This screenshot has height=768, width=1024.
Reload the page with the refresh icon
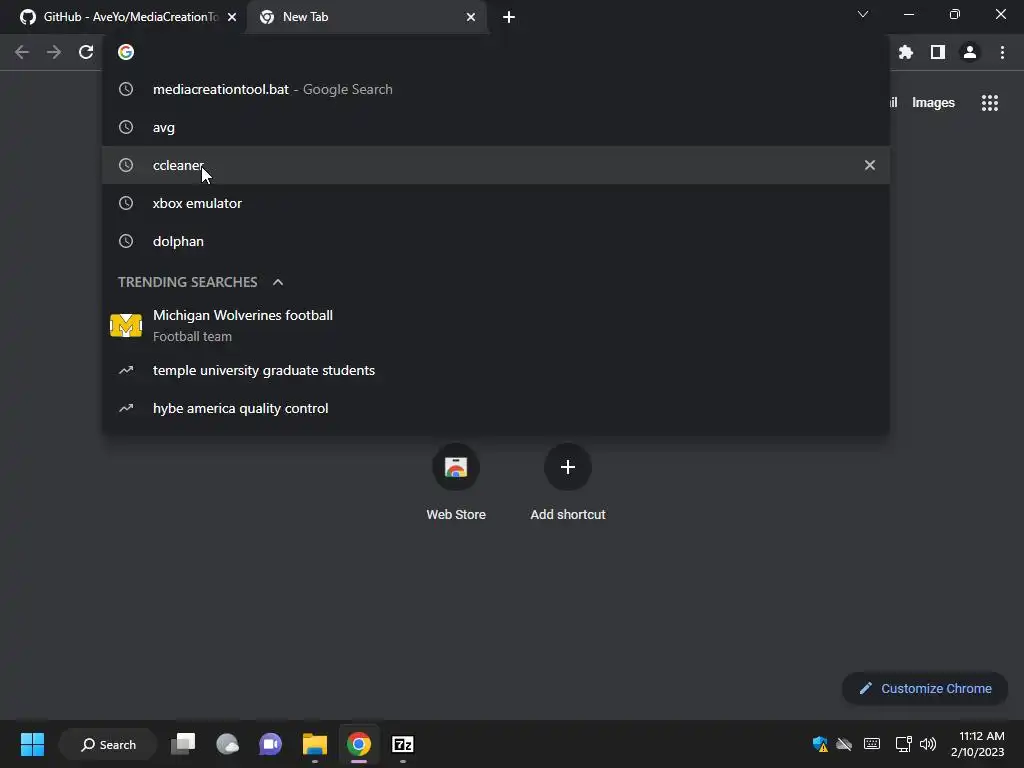pyautogui.click(x=86, y=52)
